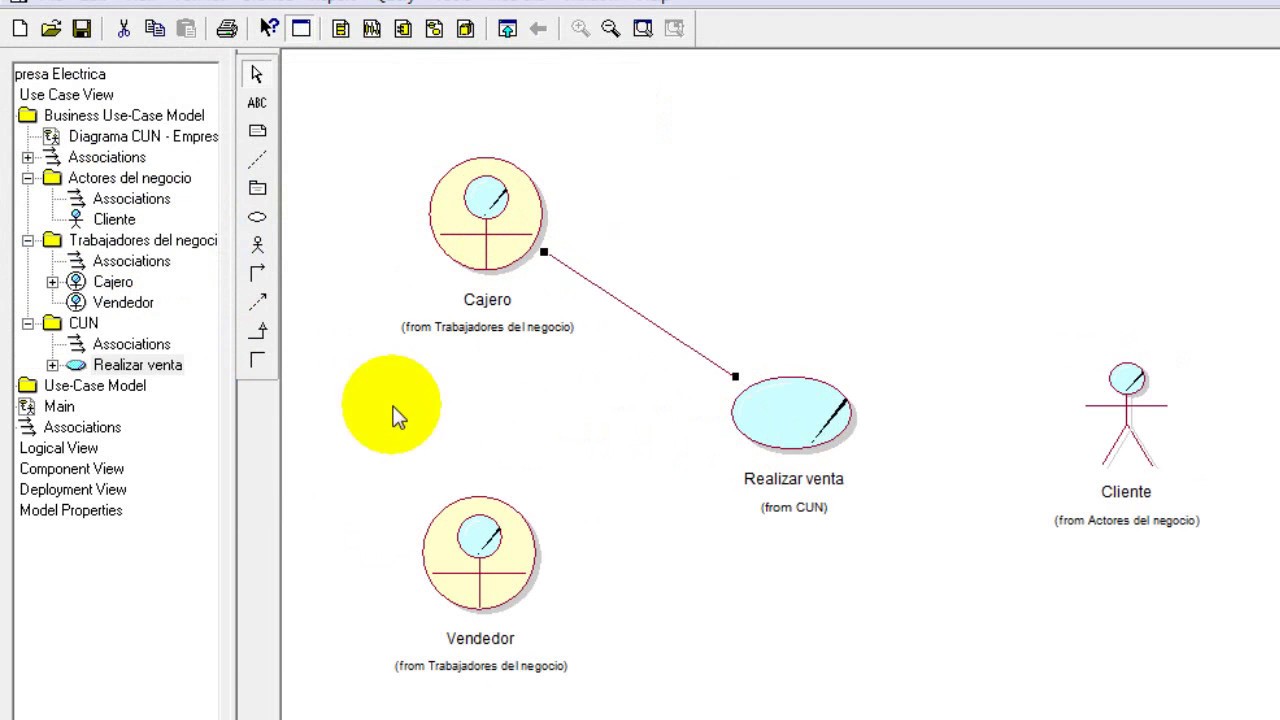This screenshot has height=720, width=1280.
Task: Select the Use-Case Model folder in tree
Action: pos(95,385)
